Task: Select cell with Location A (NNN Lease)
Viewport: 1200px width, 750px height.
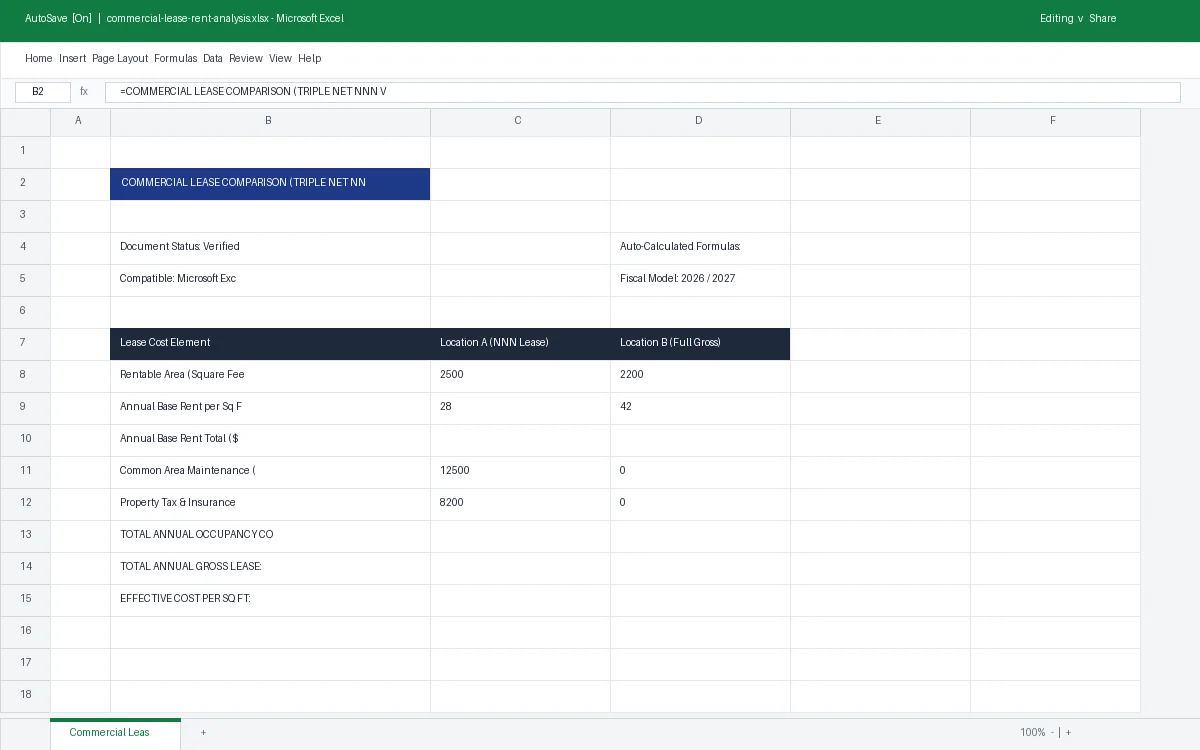Action: tap(520, 343)
